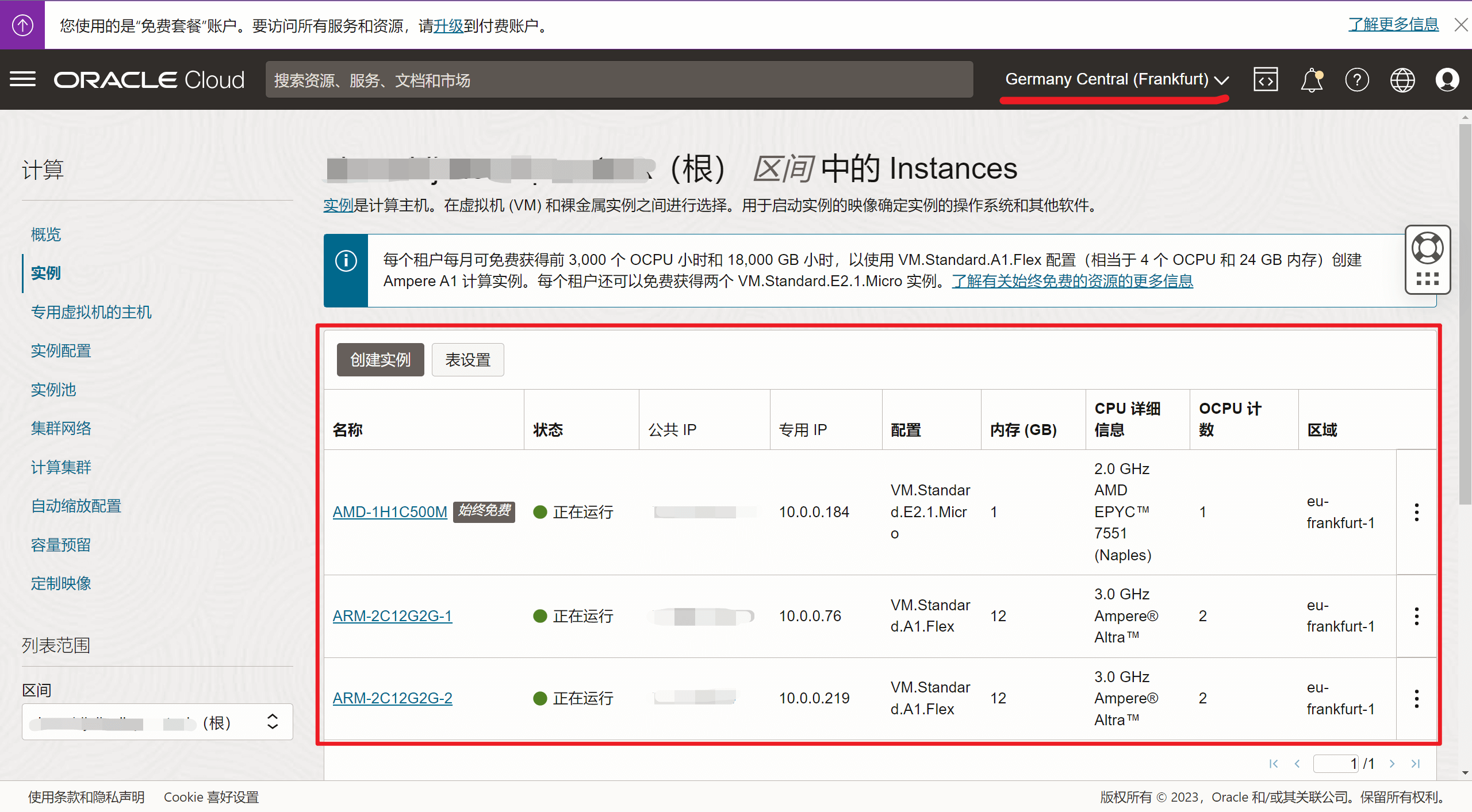Click VM.Standard.E2.1.Micro configuration cell
Viewport: 1472px width, 812px height.
coord(930,512)
